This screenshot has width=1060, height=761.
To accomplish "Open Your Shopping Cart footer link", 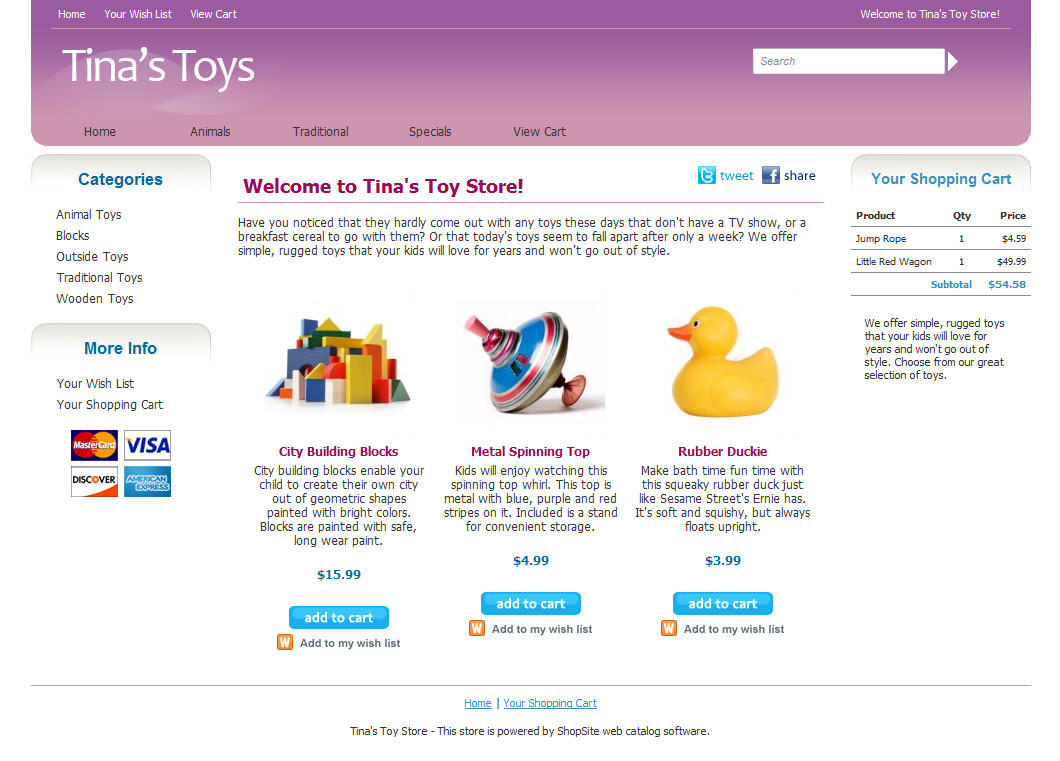I will point(550,704).
